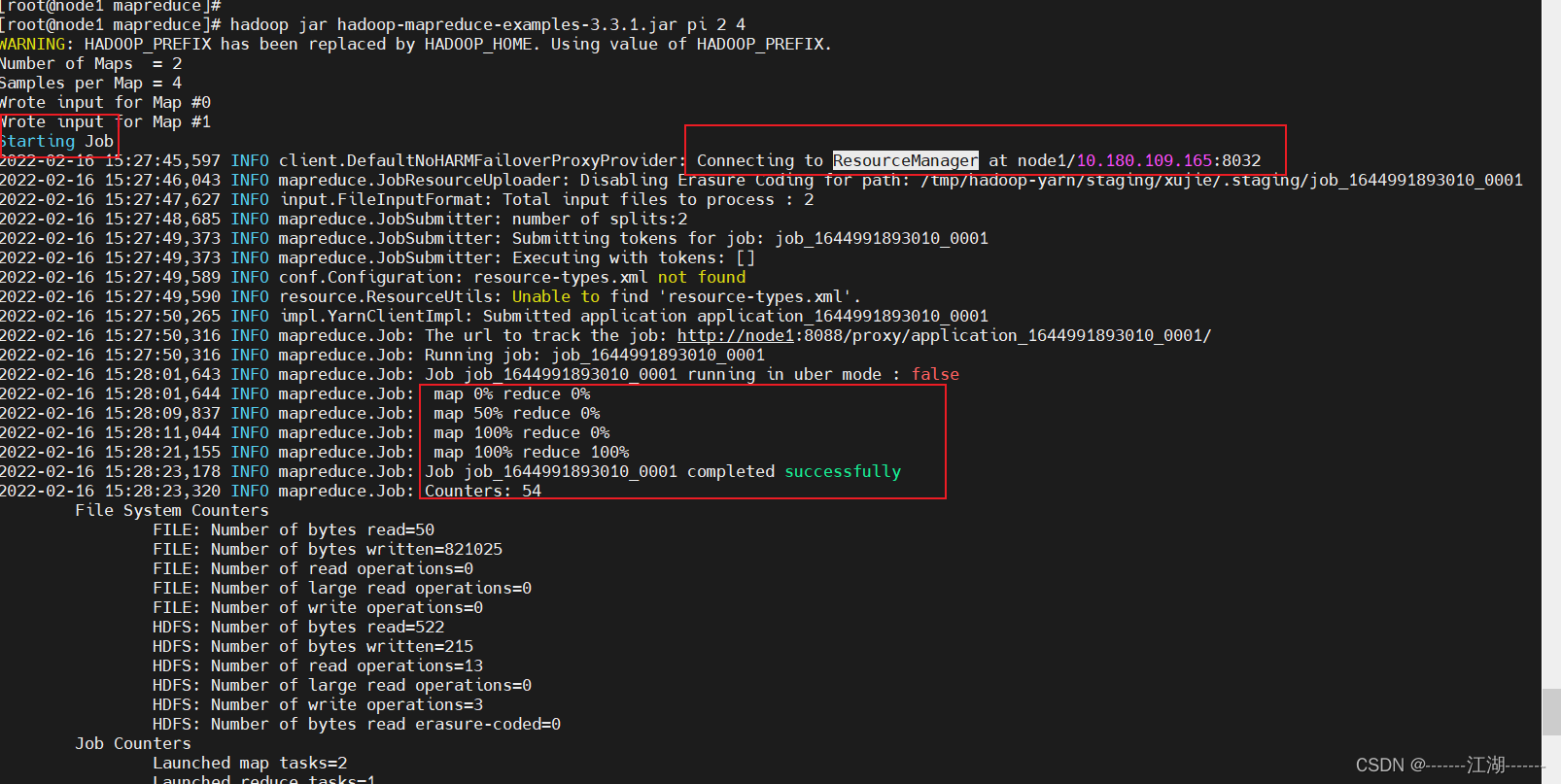Click 'map 100% reduce 0%' progress line
The image size is (1561, 784).
pyautogui.click(x=522, y=432)
